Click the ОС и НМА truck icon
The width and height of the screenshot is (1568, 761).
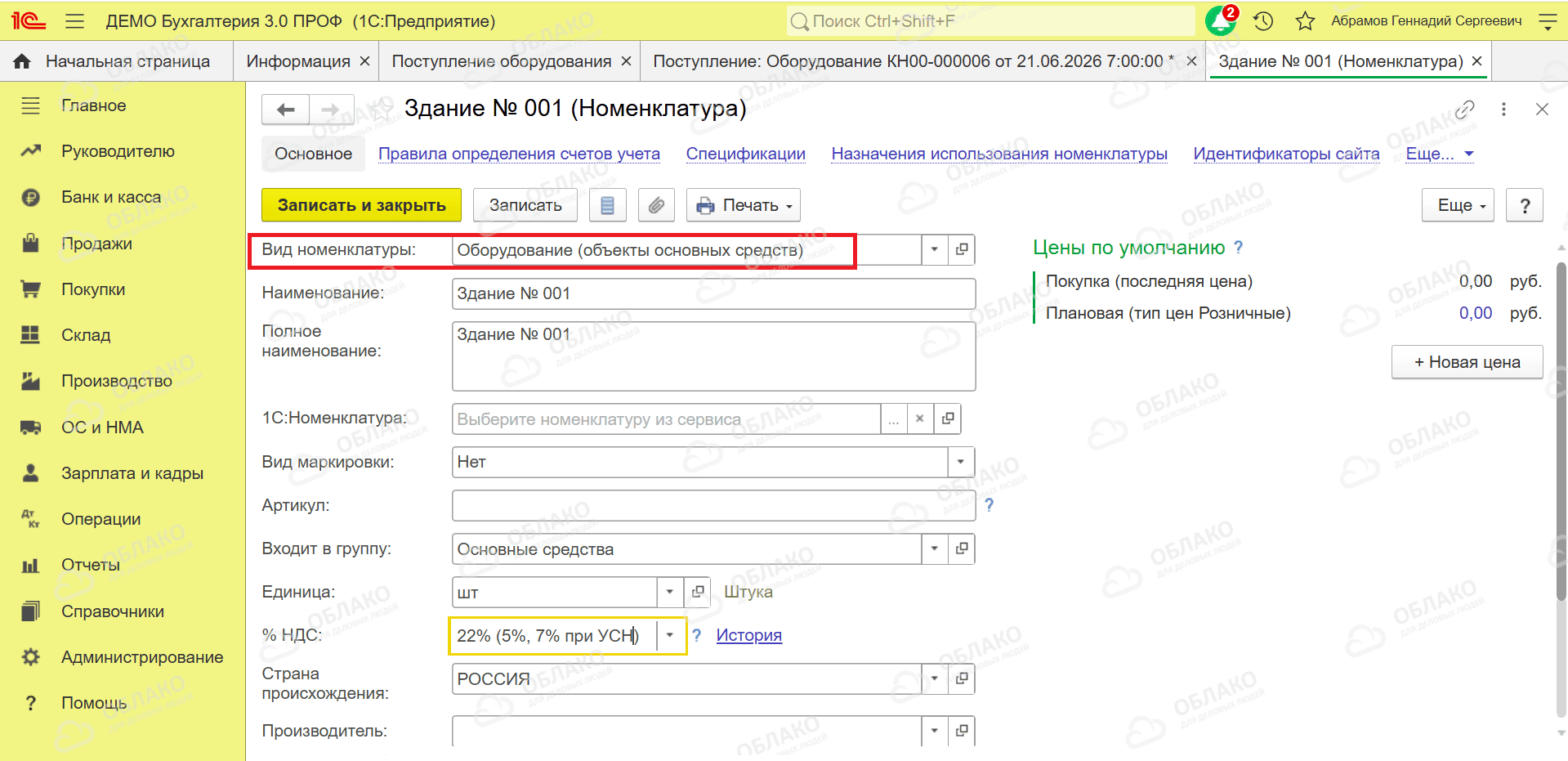[30, 428]
